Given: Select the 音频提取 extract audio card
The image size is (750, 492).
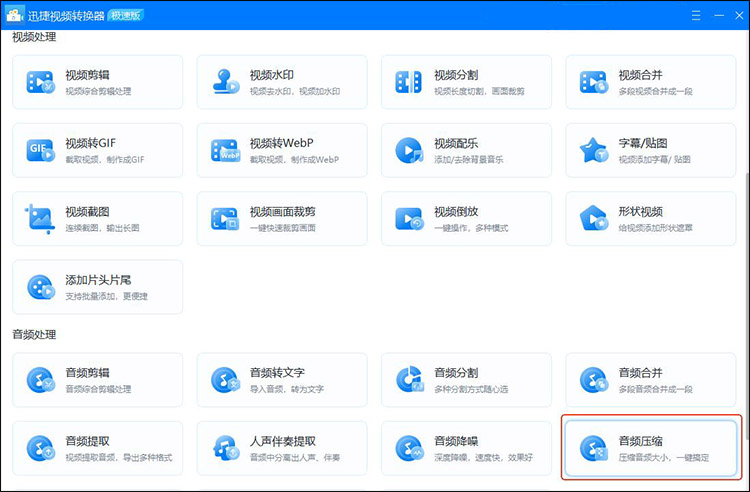Looking at the screenshot, I should 98,448.
